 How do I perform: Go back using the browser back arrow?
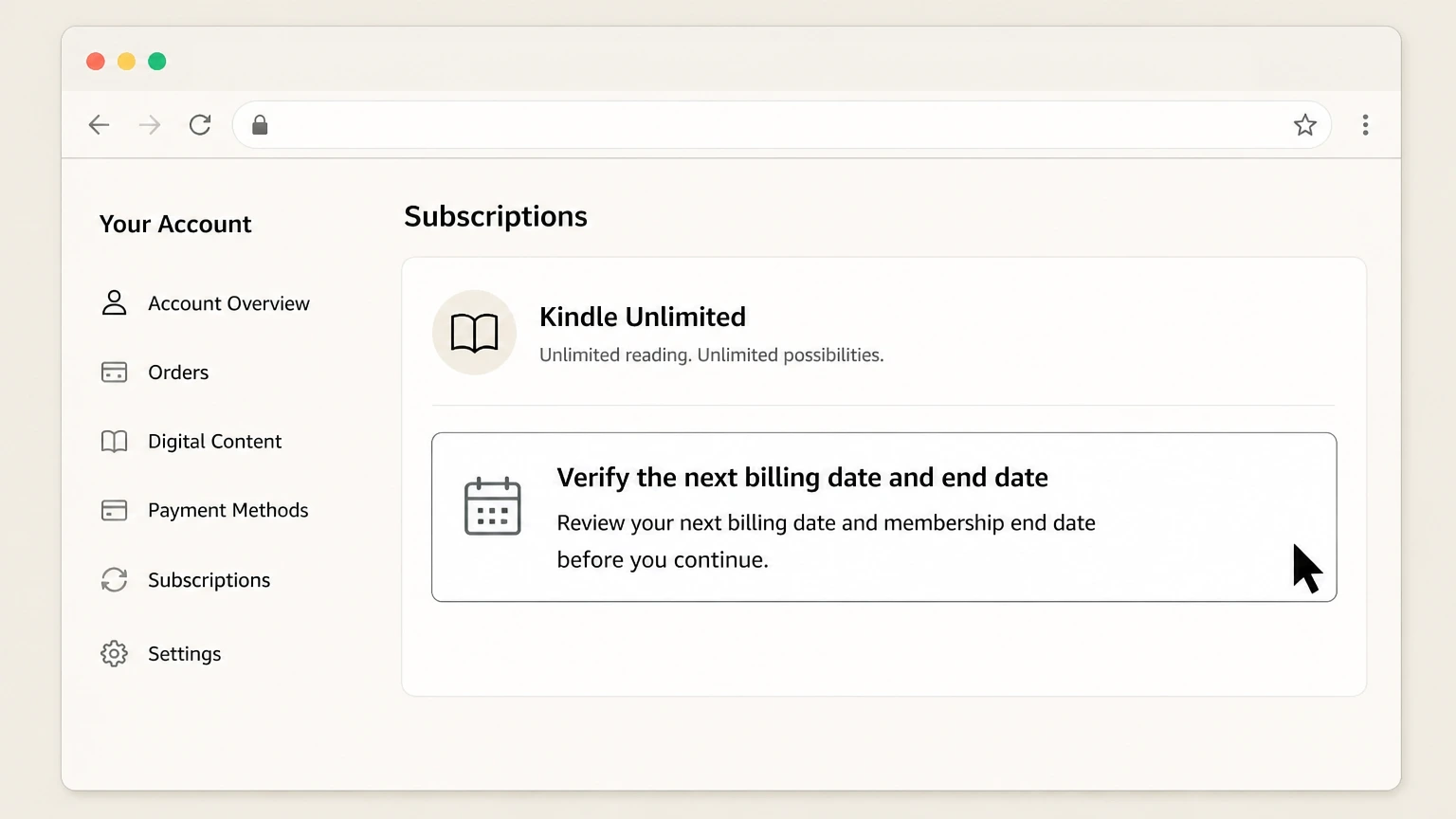point(99,125)
